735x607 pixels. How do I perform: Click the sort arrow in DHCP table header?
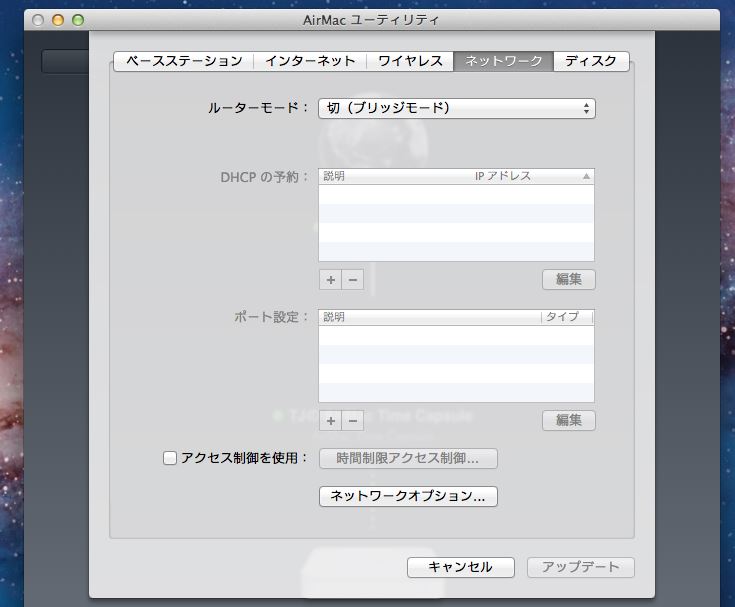coord(586,176)
